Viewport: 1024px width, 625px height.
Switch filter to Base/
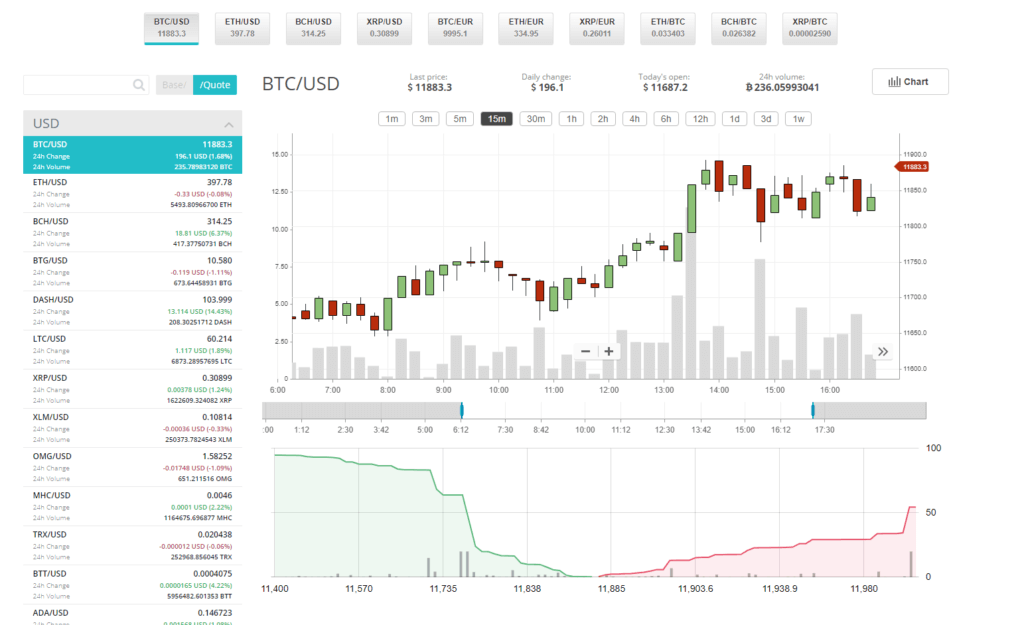click(x=174, y=85)
